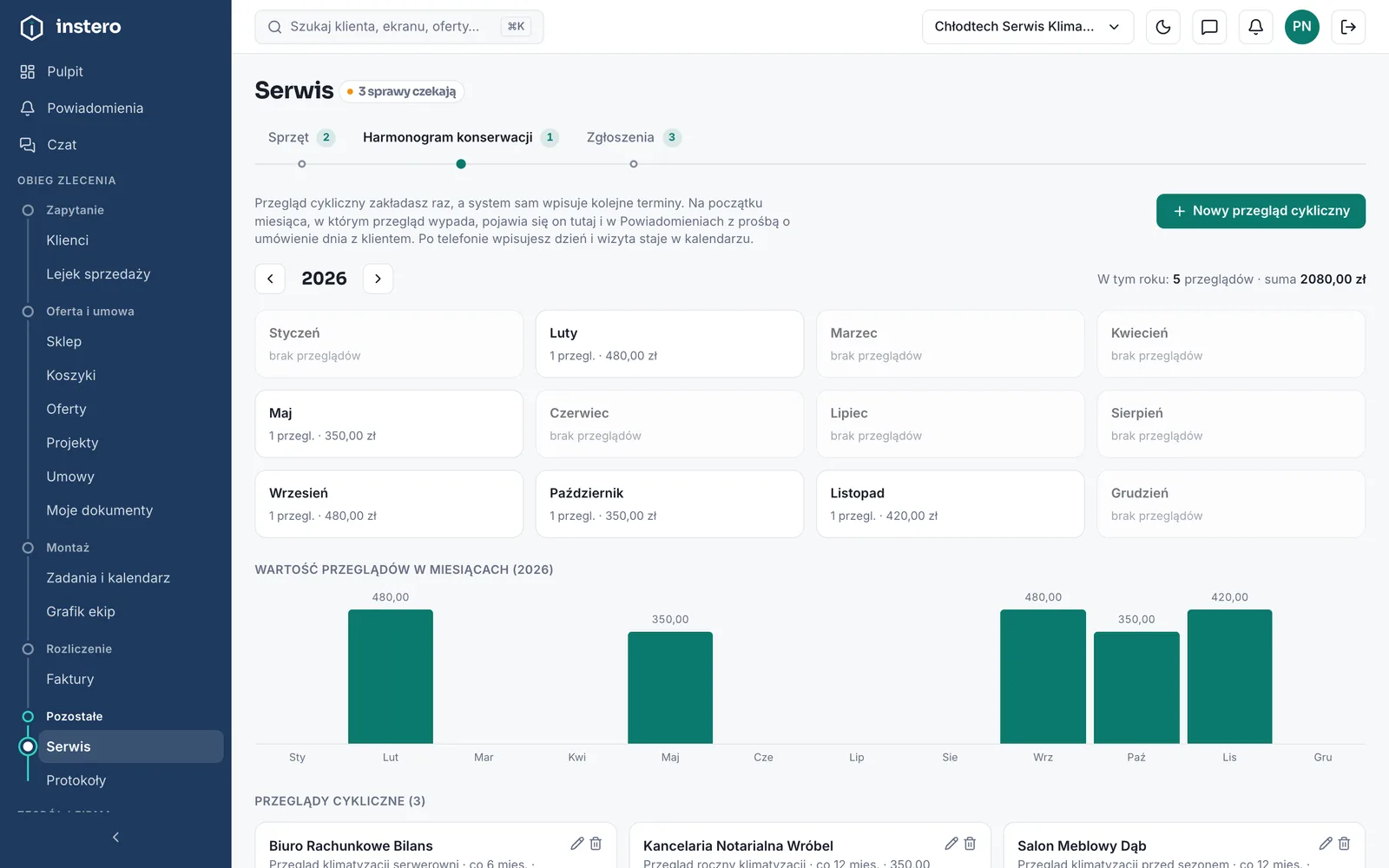Click the instero logo
Image resolution: width=1389 pixels, height=868 pixels.
[x=70, y=27]
